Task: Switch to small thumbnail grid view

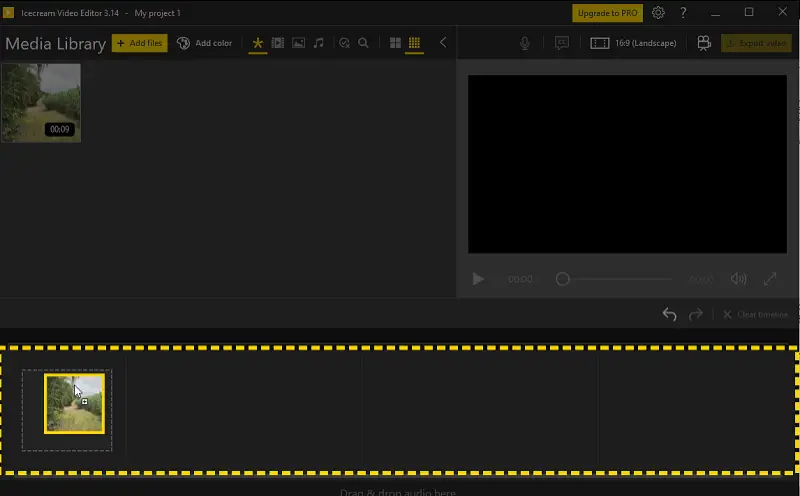Action: pyautogui.click(x=414, y=43)
